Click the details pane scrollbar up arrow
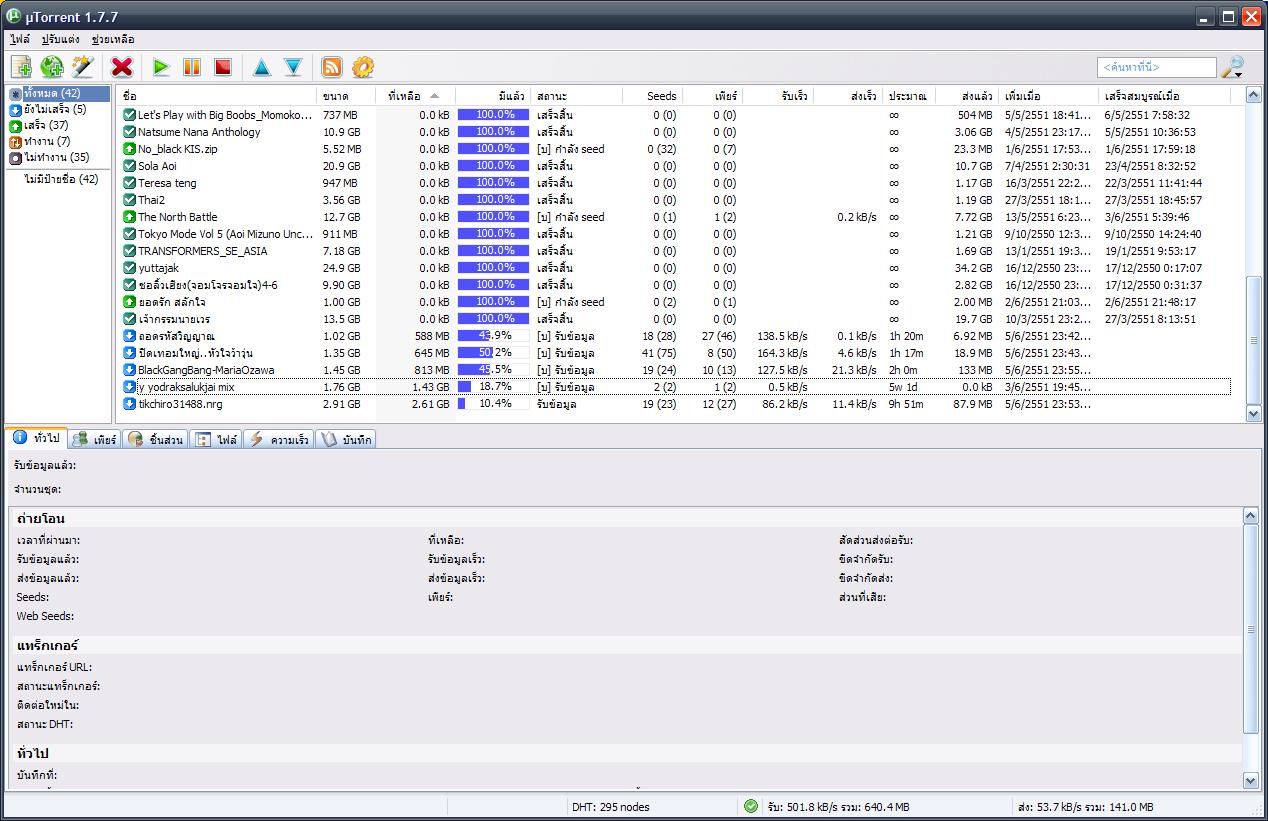Viewport: 1268px width, 821px height. point(1251,516)
